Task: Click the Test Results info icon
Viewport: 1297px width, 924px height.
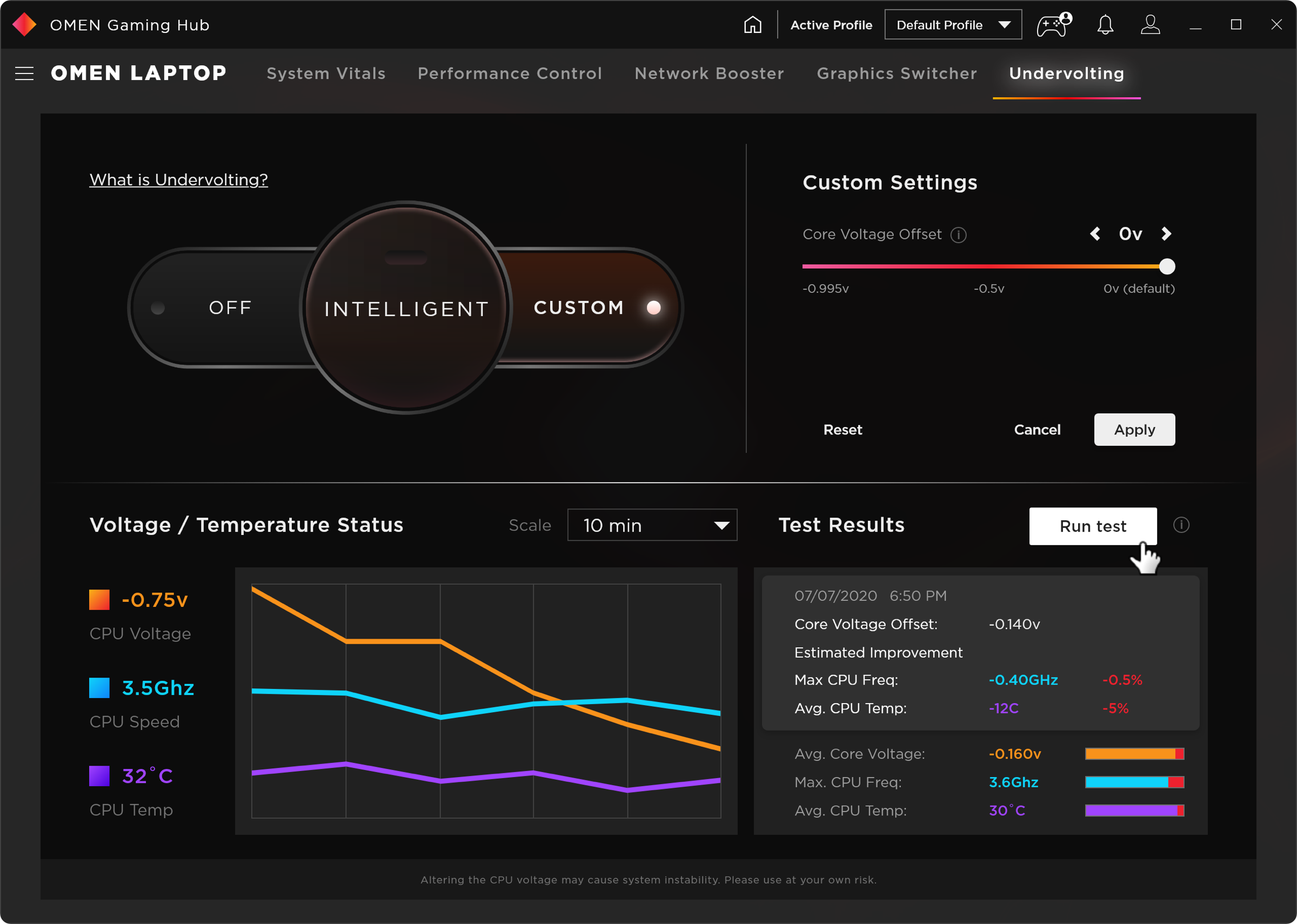Action: tap(1181, 525)
